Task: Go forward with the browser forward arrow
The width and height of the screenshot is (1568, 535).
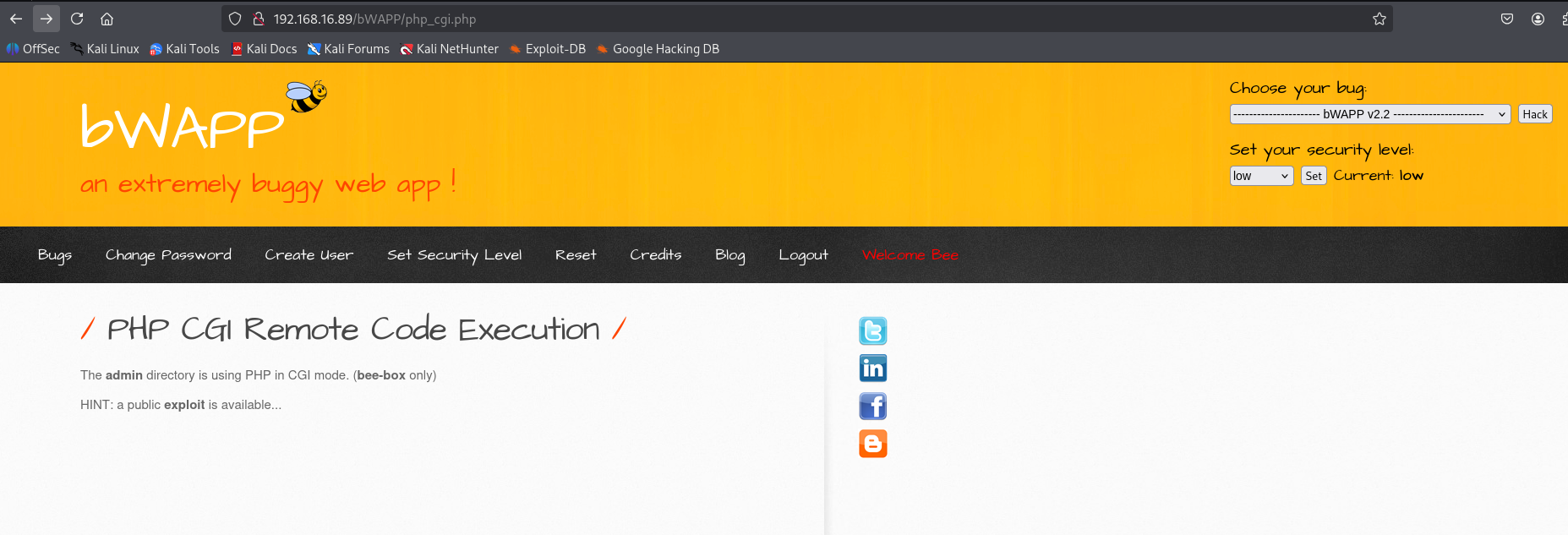Action: point(46,19)
